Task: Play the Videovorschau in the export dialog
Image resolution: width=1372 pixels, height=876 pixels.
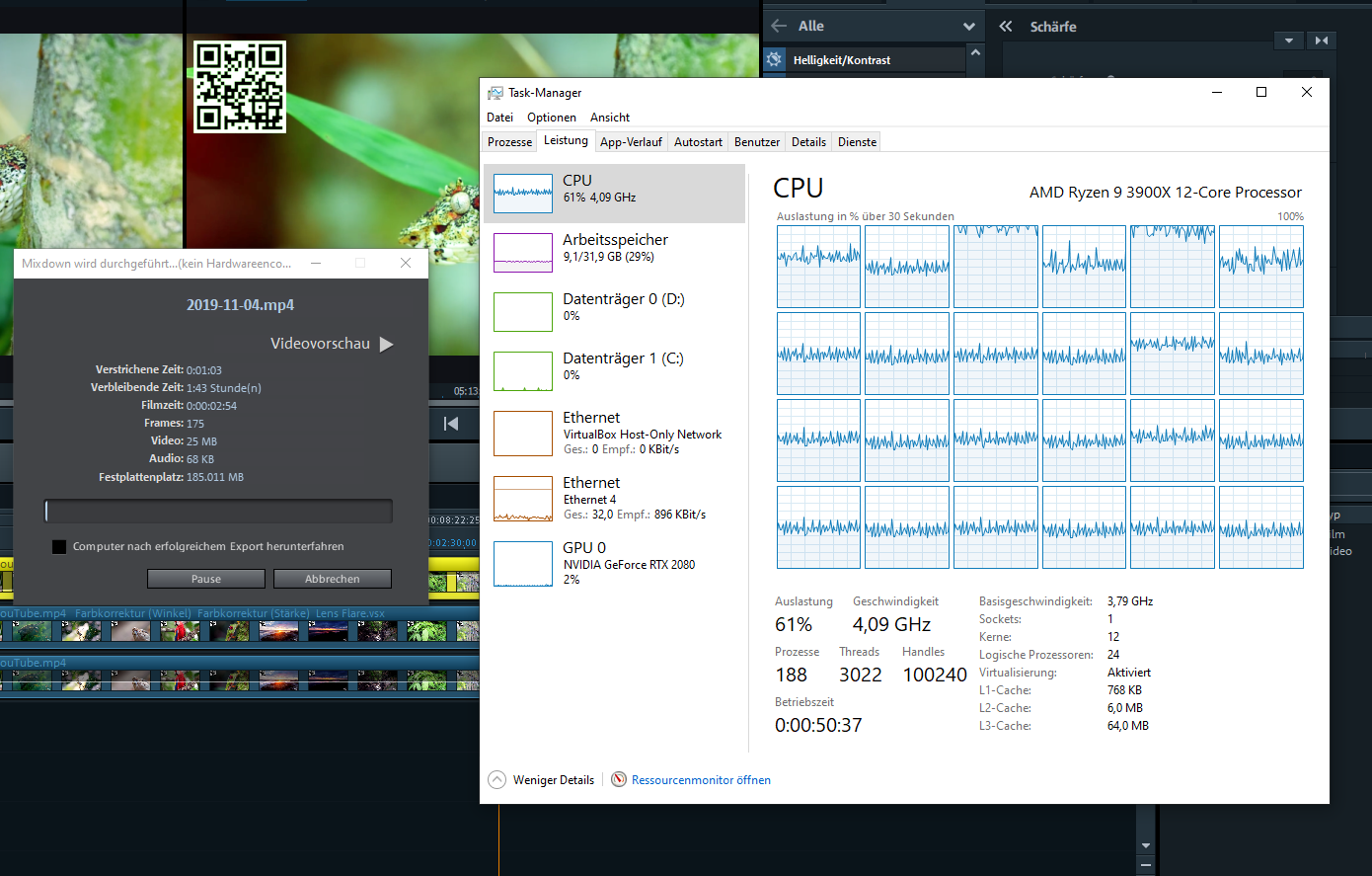Action: (x=386, y=344)
